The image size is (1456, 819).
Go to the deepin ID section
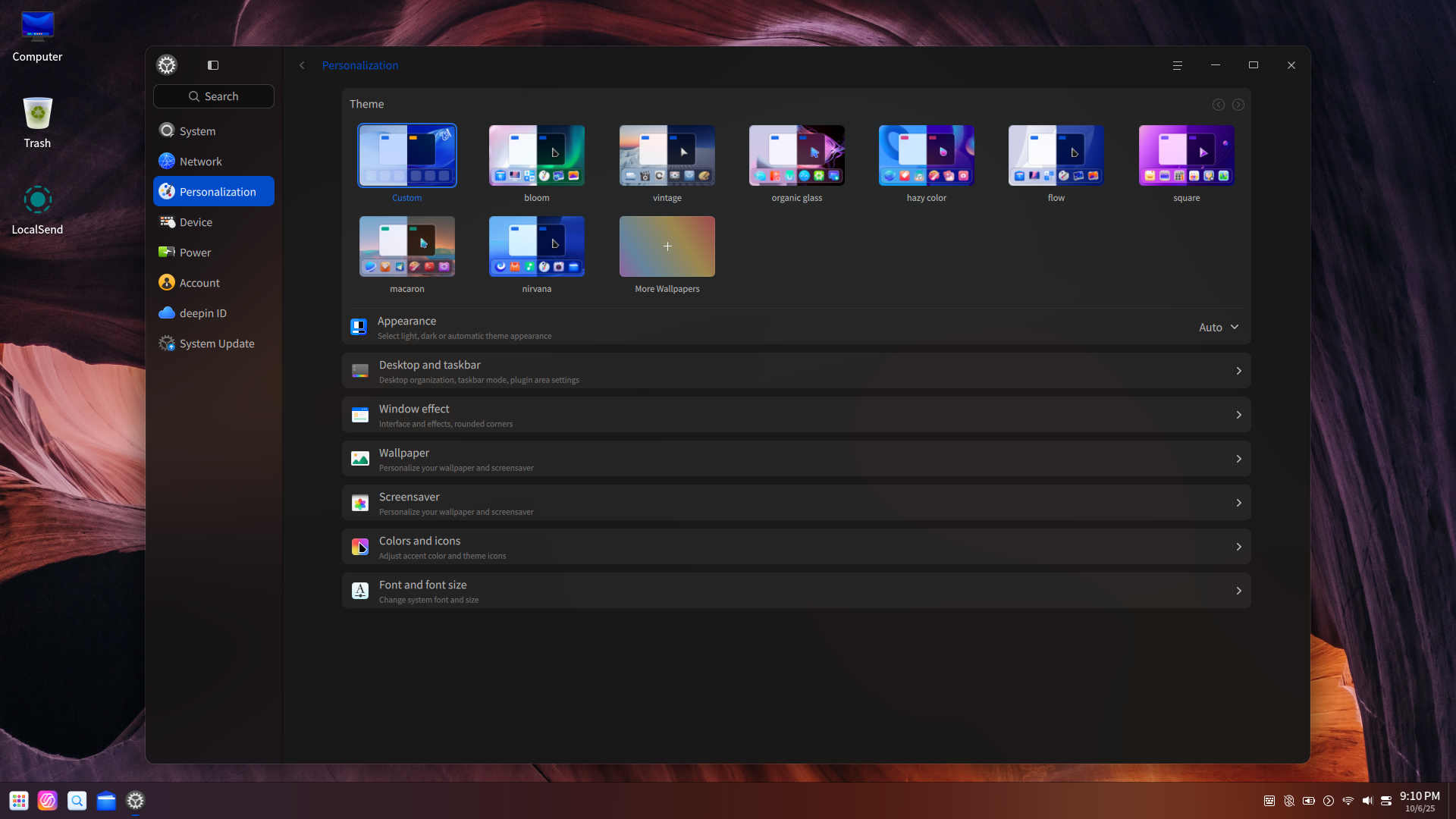(x=202, y=313)
